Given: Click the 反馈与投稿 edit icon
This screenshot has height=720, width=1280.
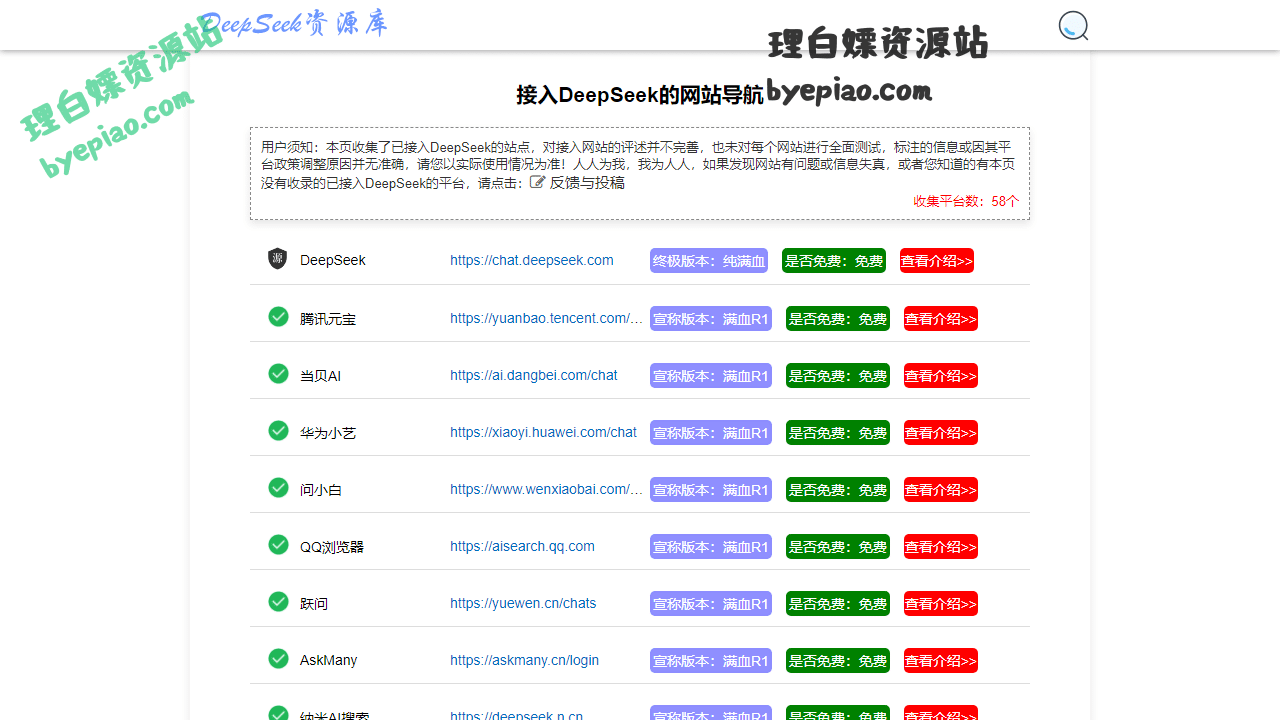Looking at the screenshot, I should 537,182.
